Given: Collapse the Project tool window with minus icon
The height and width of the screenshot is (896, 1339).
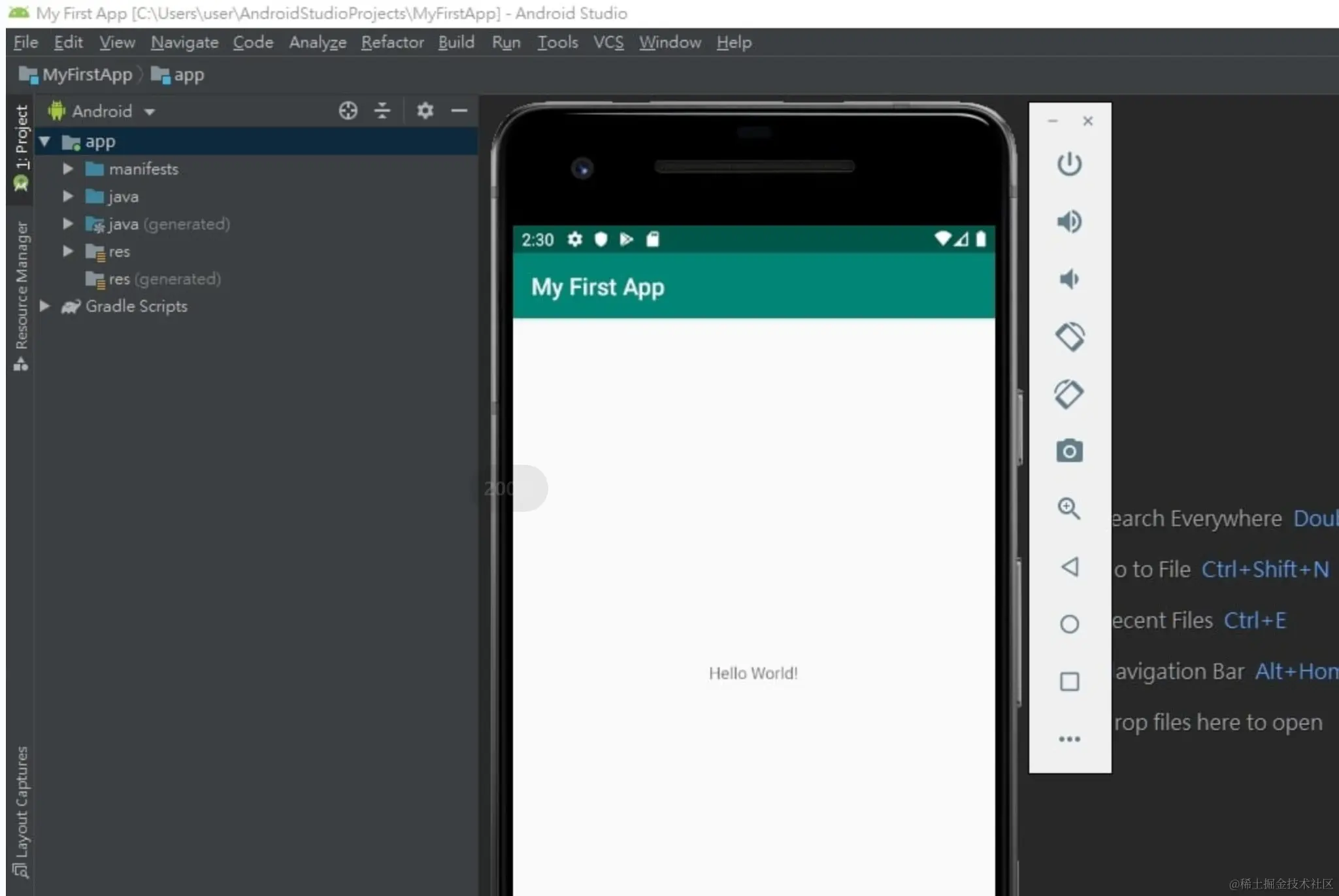Looking at the screenshot, I should pyautogui.click(x=459, y=110).
